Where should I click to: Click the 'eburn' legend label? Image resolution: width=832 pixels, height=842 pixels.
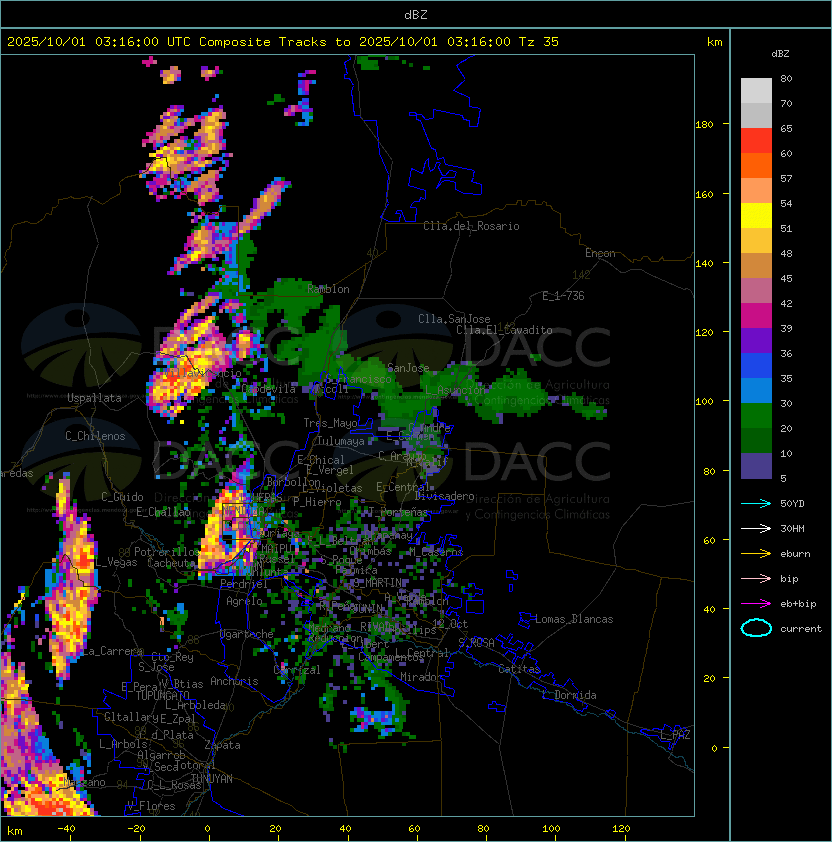click(795, 554)
